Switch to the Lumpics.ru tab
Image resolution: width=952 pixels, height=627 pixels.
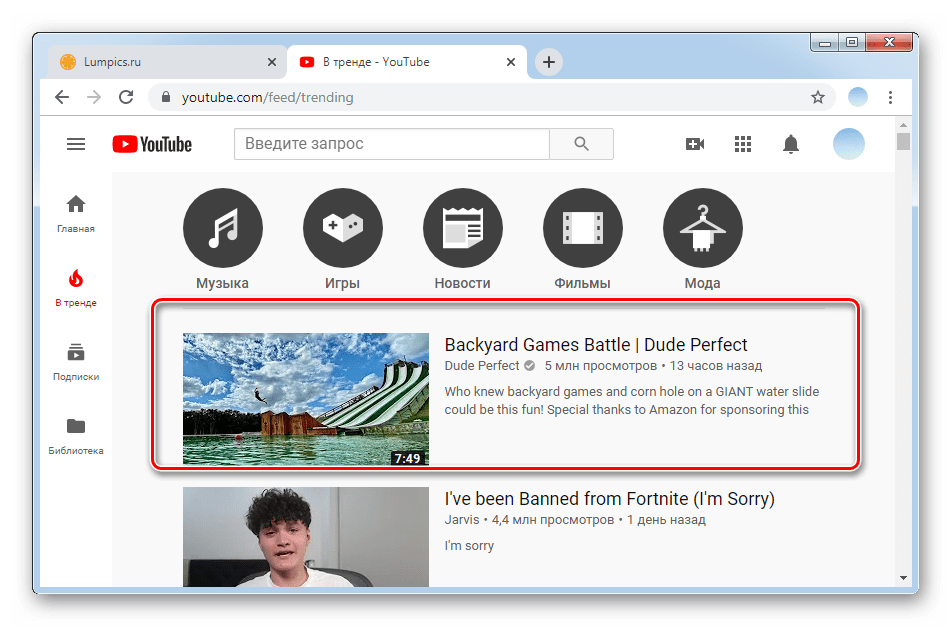165,62
